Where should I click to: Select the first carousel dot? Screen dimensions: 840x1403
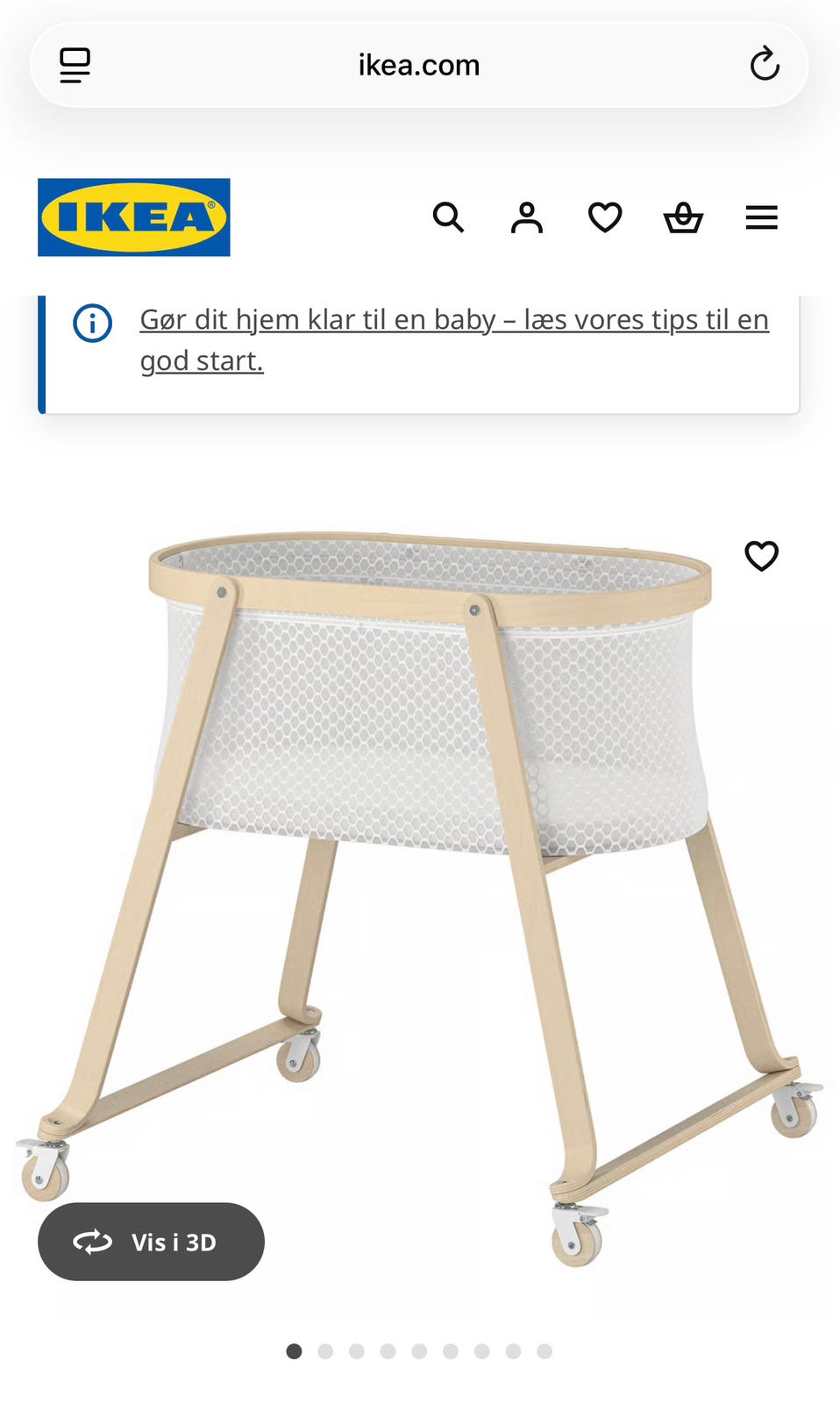coord(294,1351)
